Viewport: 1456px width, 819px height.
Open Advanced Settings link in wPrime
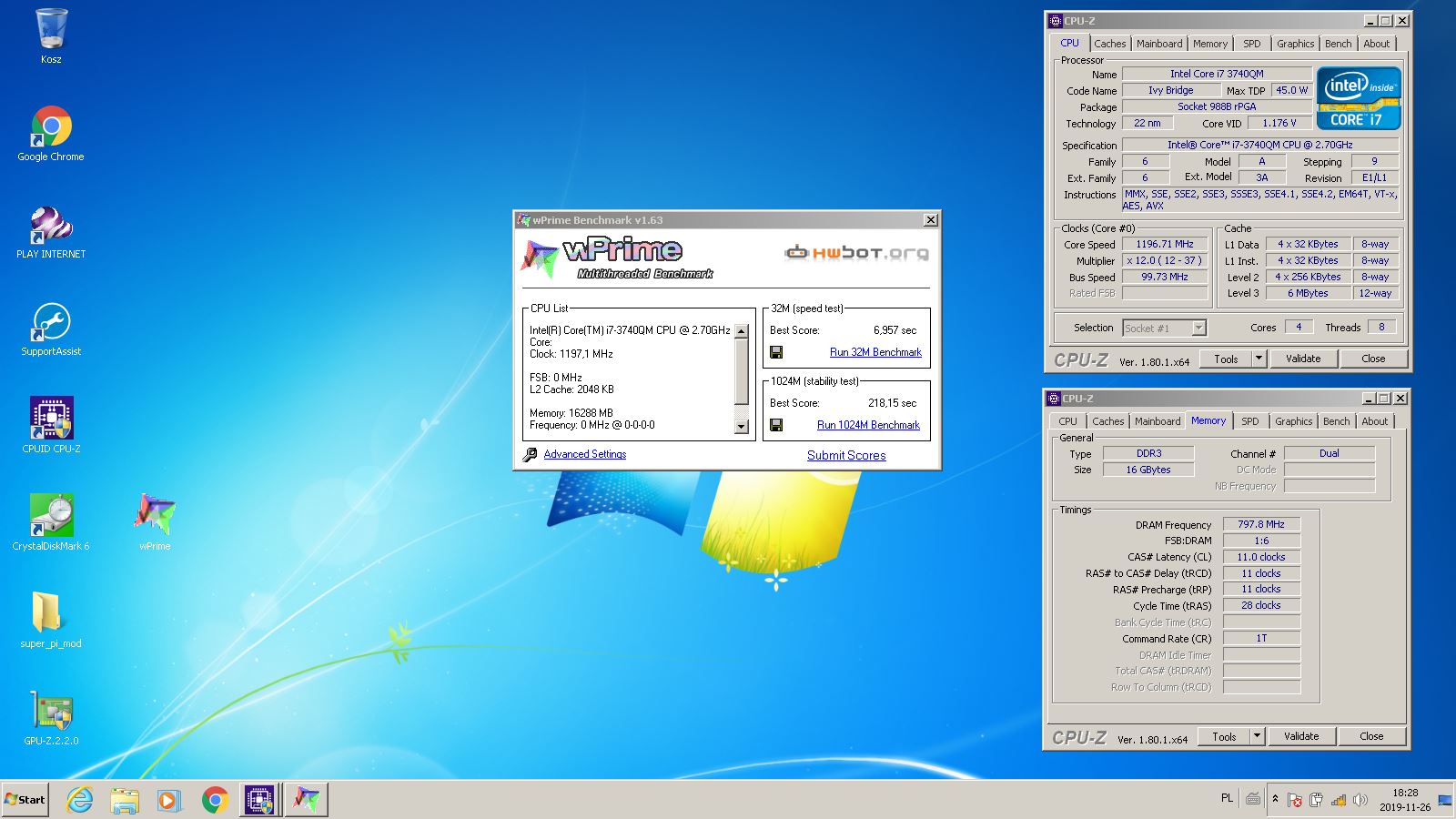click(585, 454)
